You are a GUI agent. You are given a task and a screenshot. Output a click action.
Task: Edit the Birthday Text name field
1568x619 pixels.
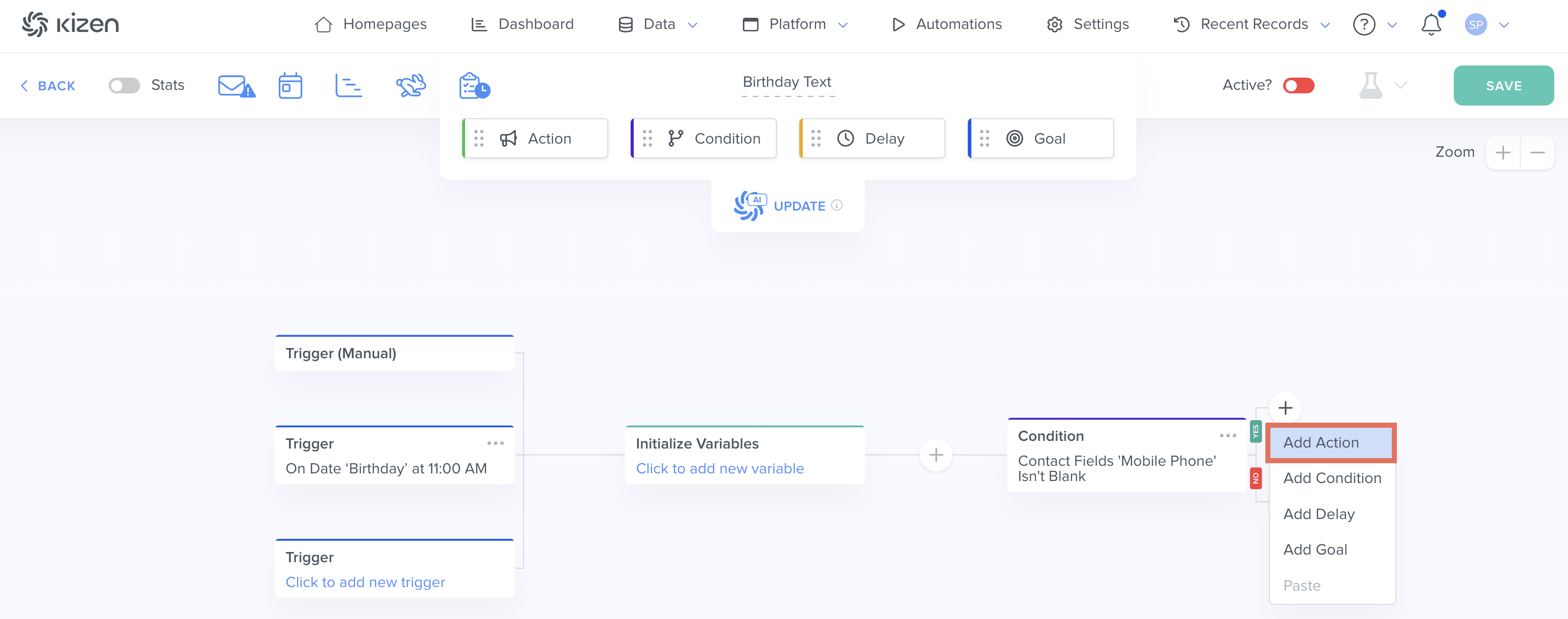[787, 82]
